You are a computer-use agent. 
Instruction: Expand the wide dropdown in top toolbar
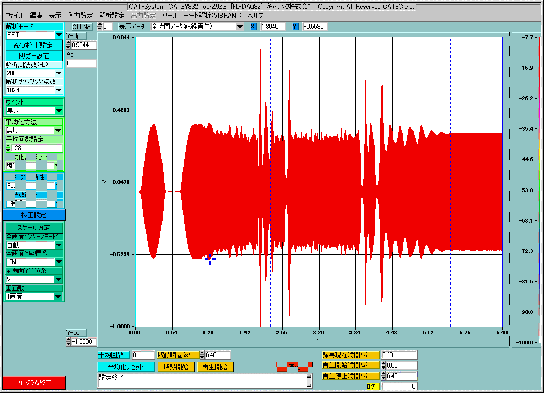click(x=240, y=26)
